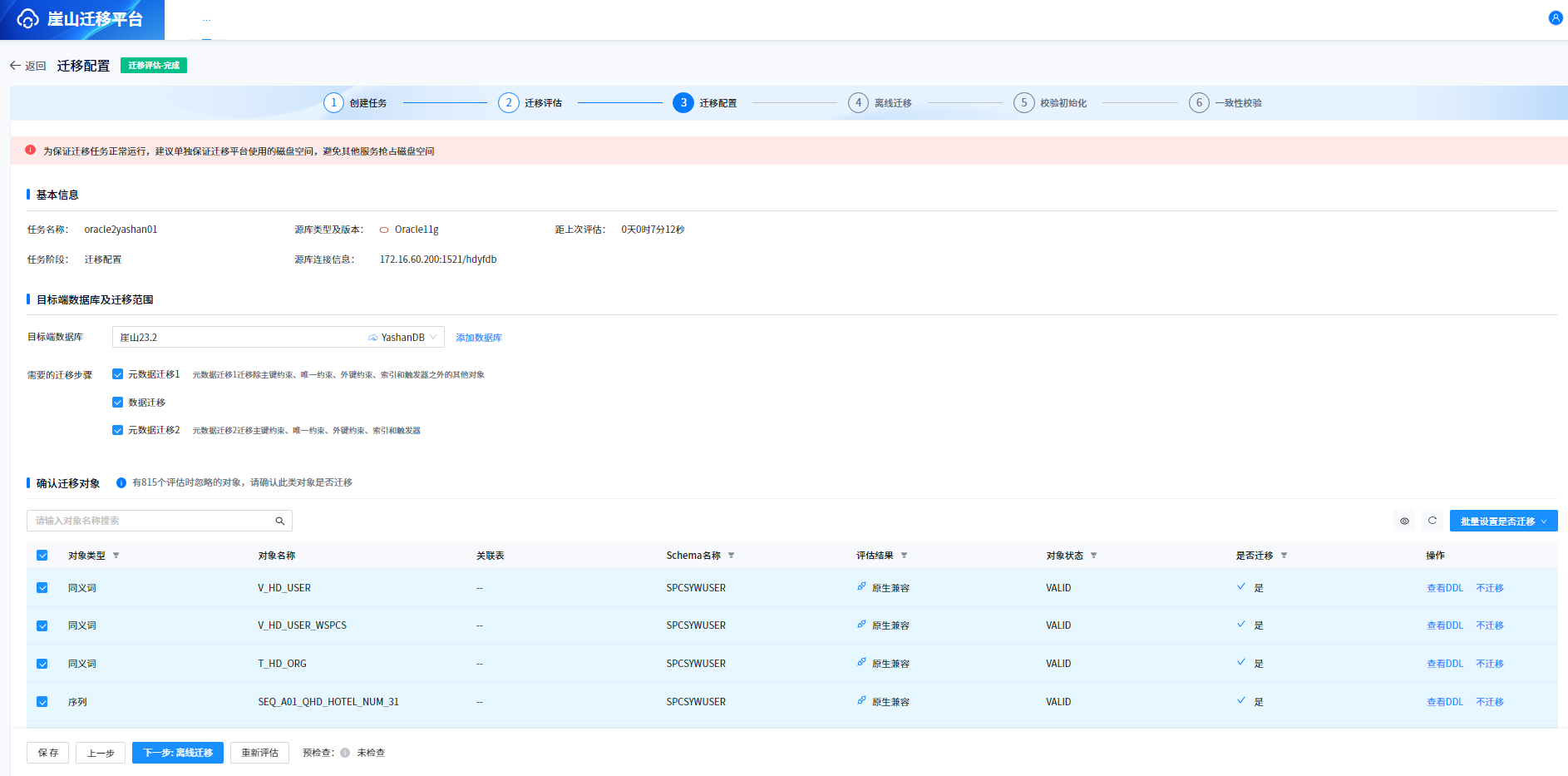Click the search magnifier icon
The image size is (1568, 776).
tap(280, 521)
